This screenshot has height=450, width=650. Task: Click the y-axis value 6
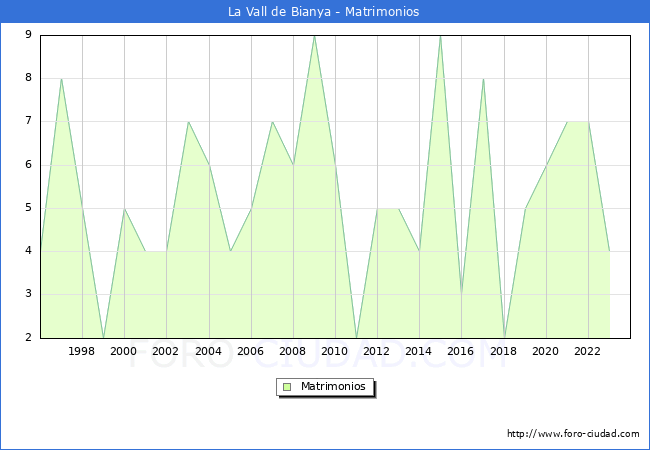28,165
